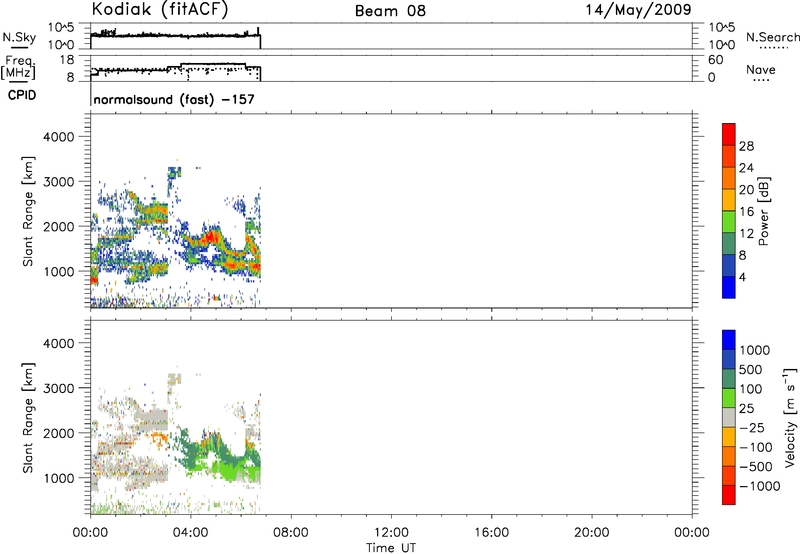Pick the gray segment of the velocity colorbar
Viewport: 800px width, 554px height.
click(729, 417)
